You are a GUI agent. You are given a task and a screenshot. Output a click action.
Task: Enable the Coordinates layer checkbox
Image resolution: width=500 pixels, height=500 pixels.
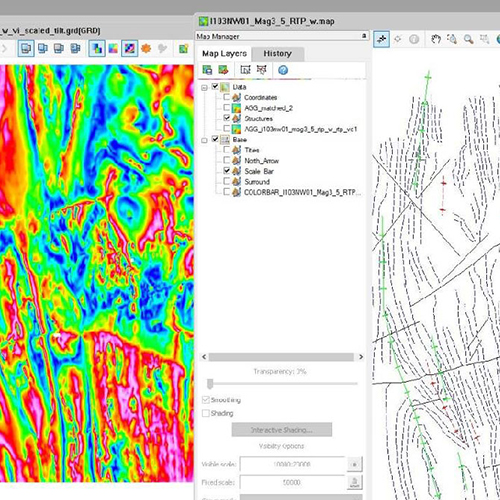[227, 97]
